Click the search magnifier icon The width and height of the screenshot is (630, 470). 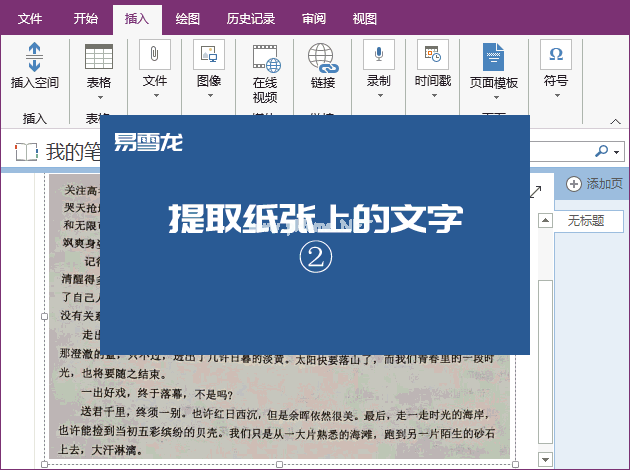[x=601, y=151]
